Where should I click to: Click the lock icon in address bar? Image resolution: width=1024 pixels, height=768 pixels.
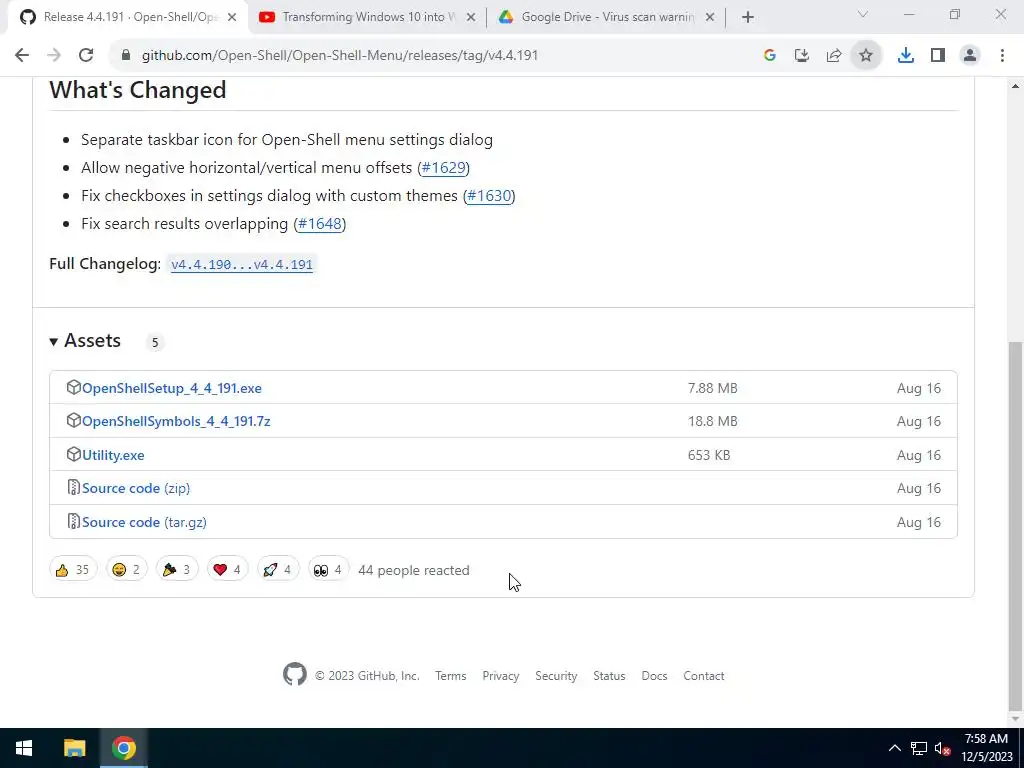click(x=126, y=56)
